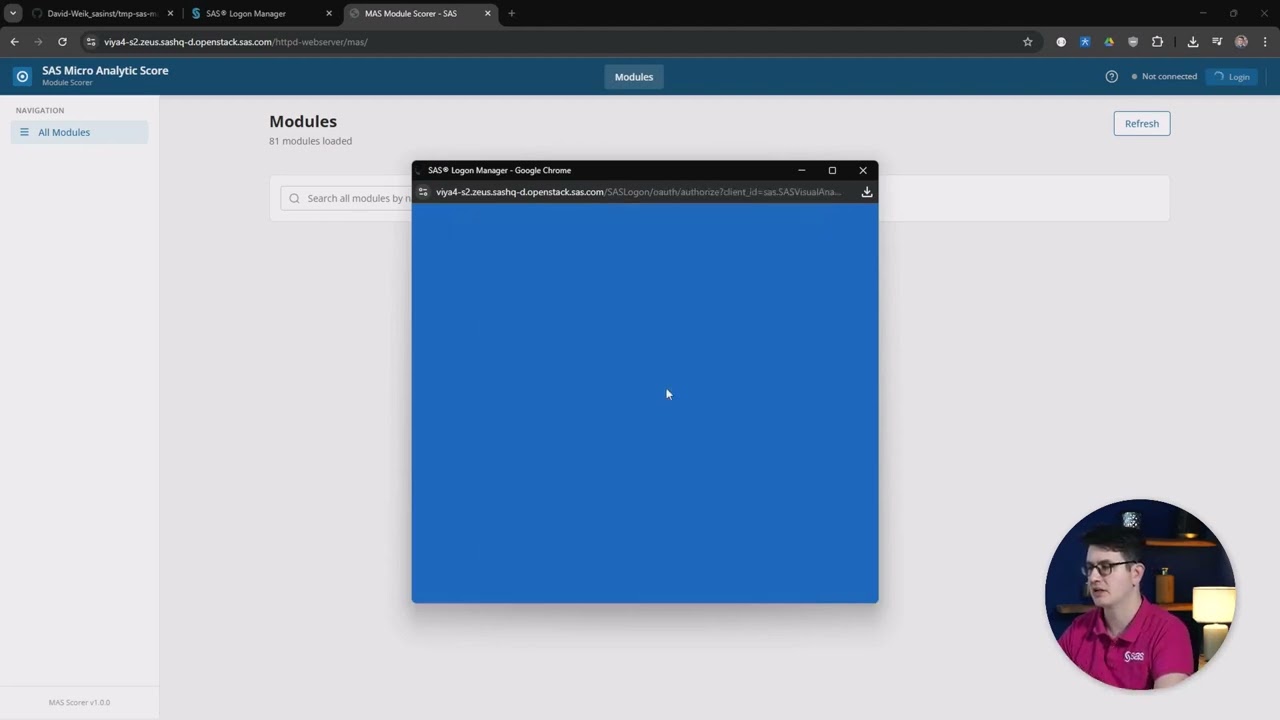Viewport: 1280px width, 720px height.
Task: Close the SAS Logon Manager tab
Action: (x=329, y=13)
